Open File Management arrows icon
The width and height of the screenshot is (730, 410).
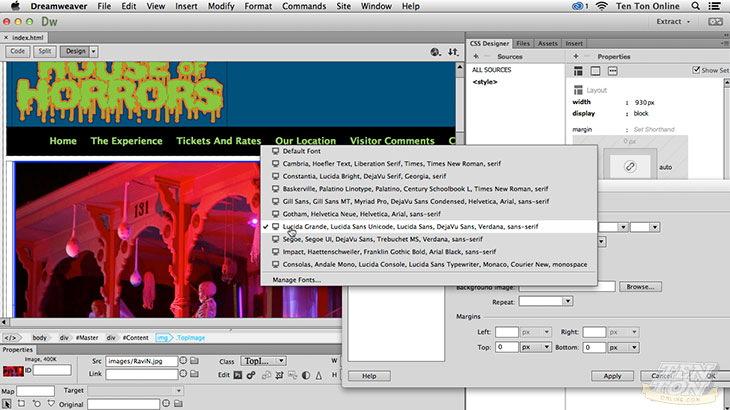point(453,52)
